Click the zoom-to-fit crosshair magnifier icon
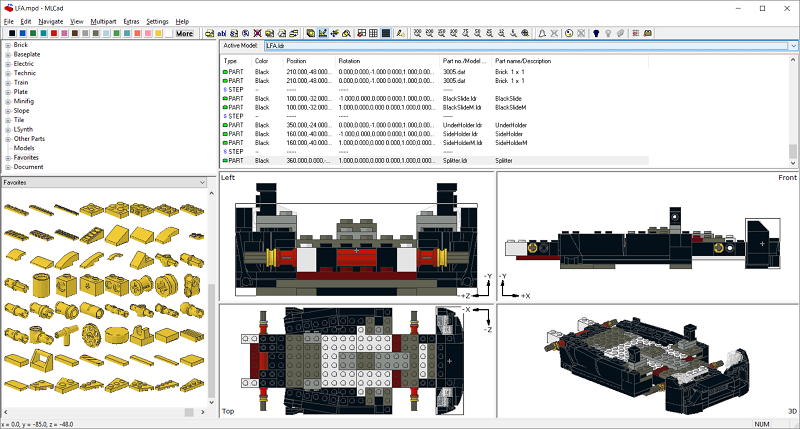 pos(525,33)
